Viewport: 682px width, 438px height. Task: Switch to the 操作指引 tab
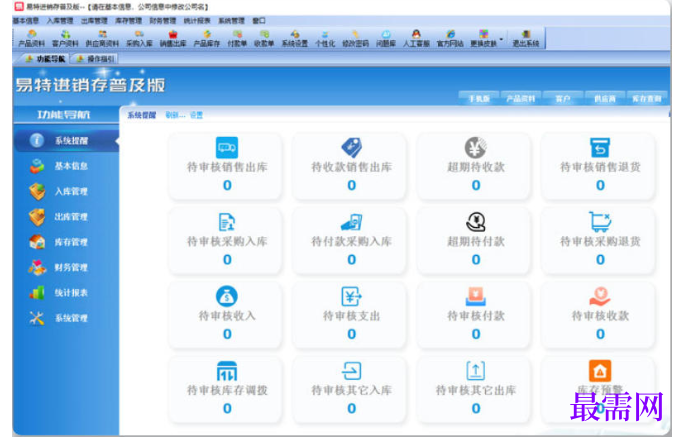(x=96, y=59)
